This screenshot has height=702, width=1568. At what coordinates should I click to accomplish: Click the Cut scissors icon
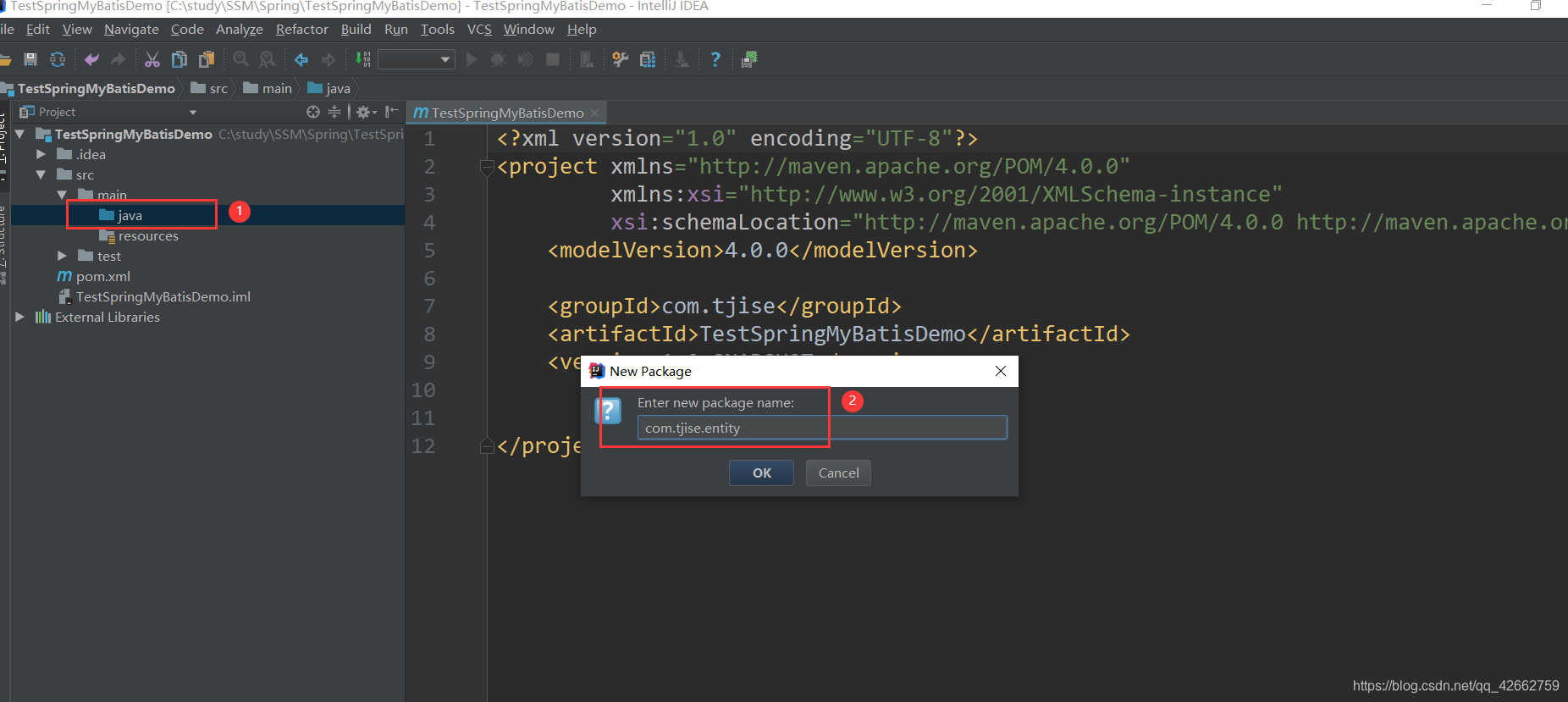pos(152,59)
